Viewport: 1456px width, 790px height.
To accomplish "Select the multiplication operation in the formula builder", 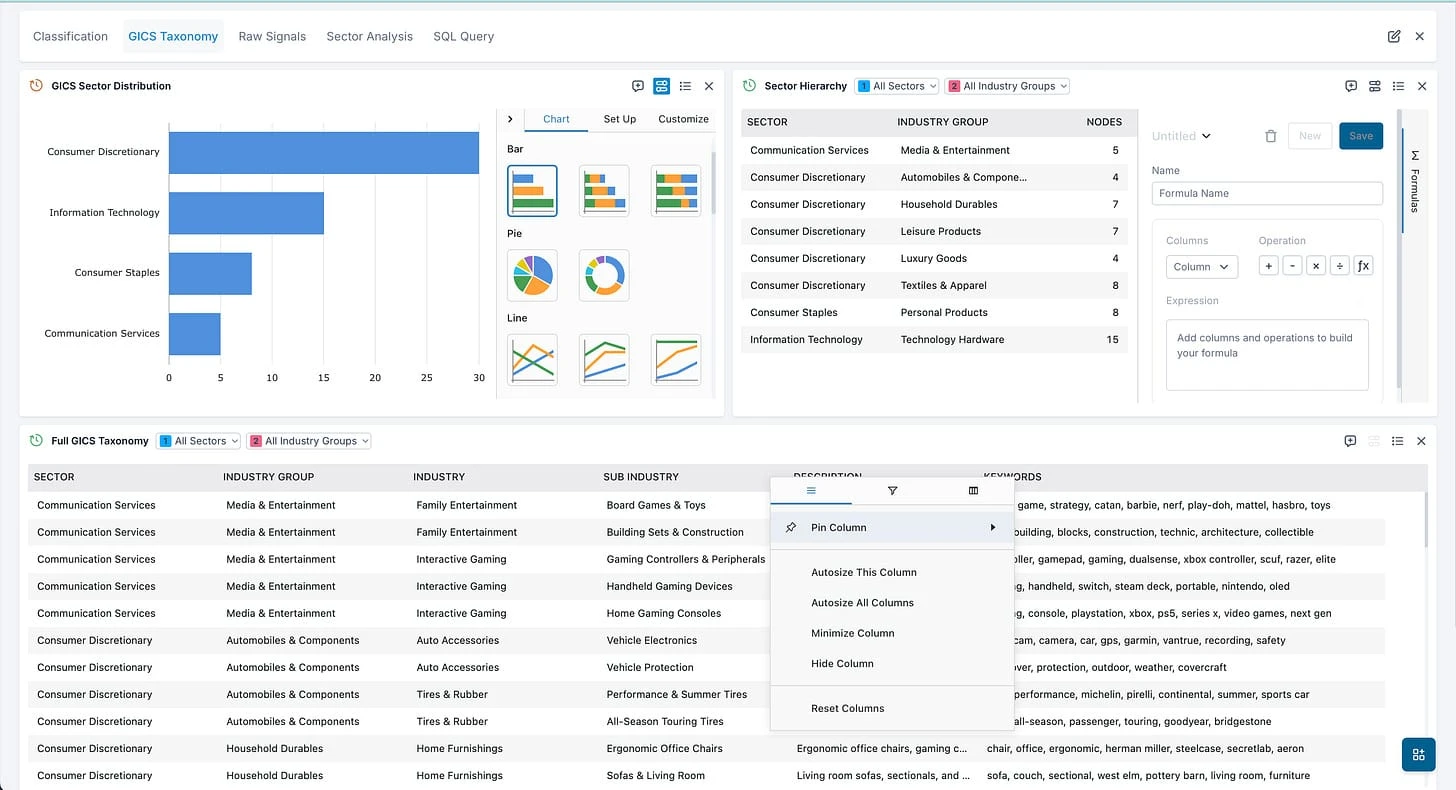I will point(1315,265).
